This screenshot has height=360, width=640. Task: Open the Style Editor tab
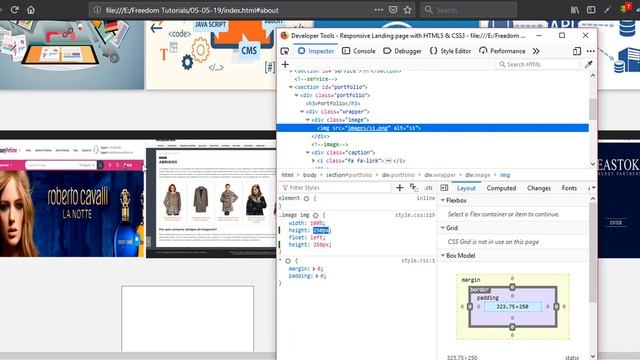pyautogui.click(x=451, y=51)
